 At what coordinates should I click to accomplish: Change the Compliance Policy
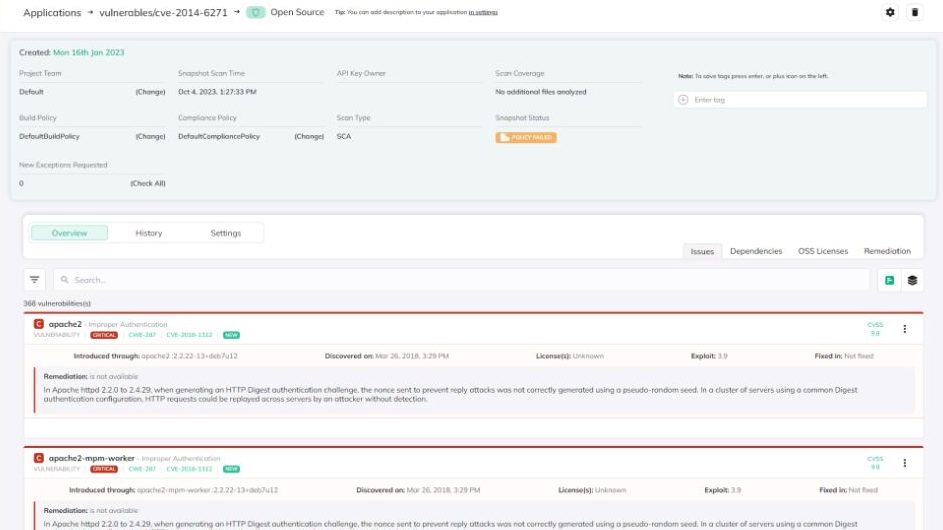coord(309,136)
